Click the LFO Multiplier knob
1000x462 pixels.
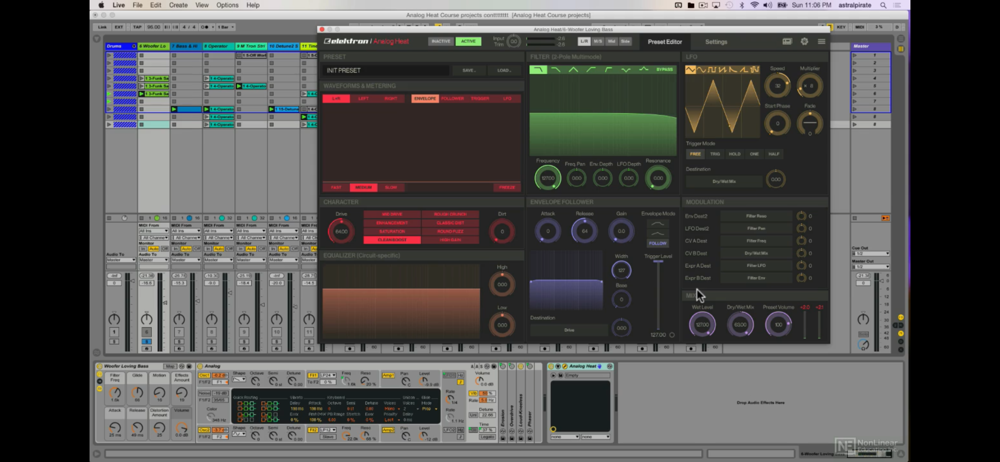coord(809,86)
